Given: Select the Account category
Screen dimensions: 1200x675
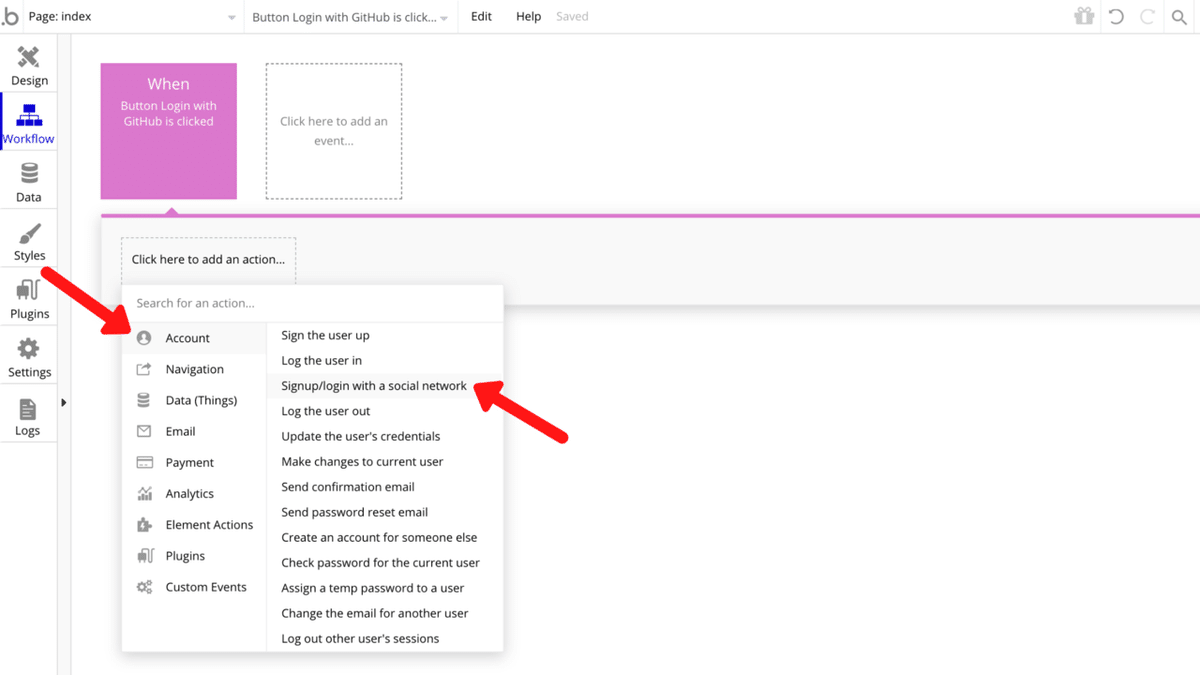Looking at the screenshot, I should point(194,338).
